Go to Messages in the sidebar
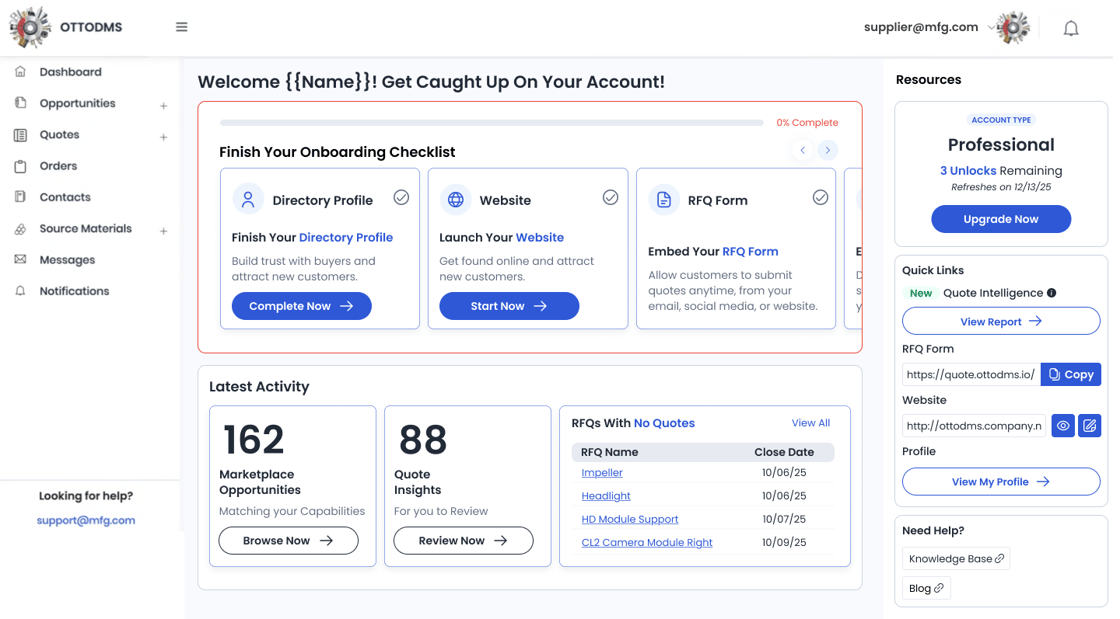Viewport: 1120px width, 619px height. 67,260
